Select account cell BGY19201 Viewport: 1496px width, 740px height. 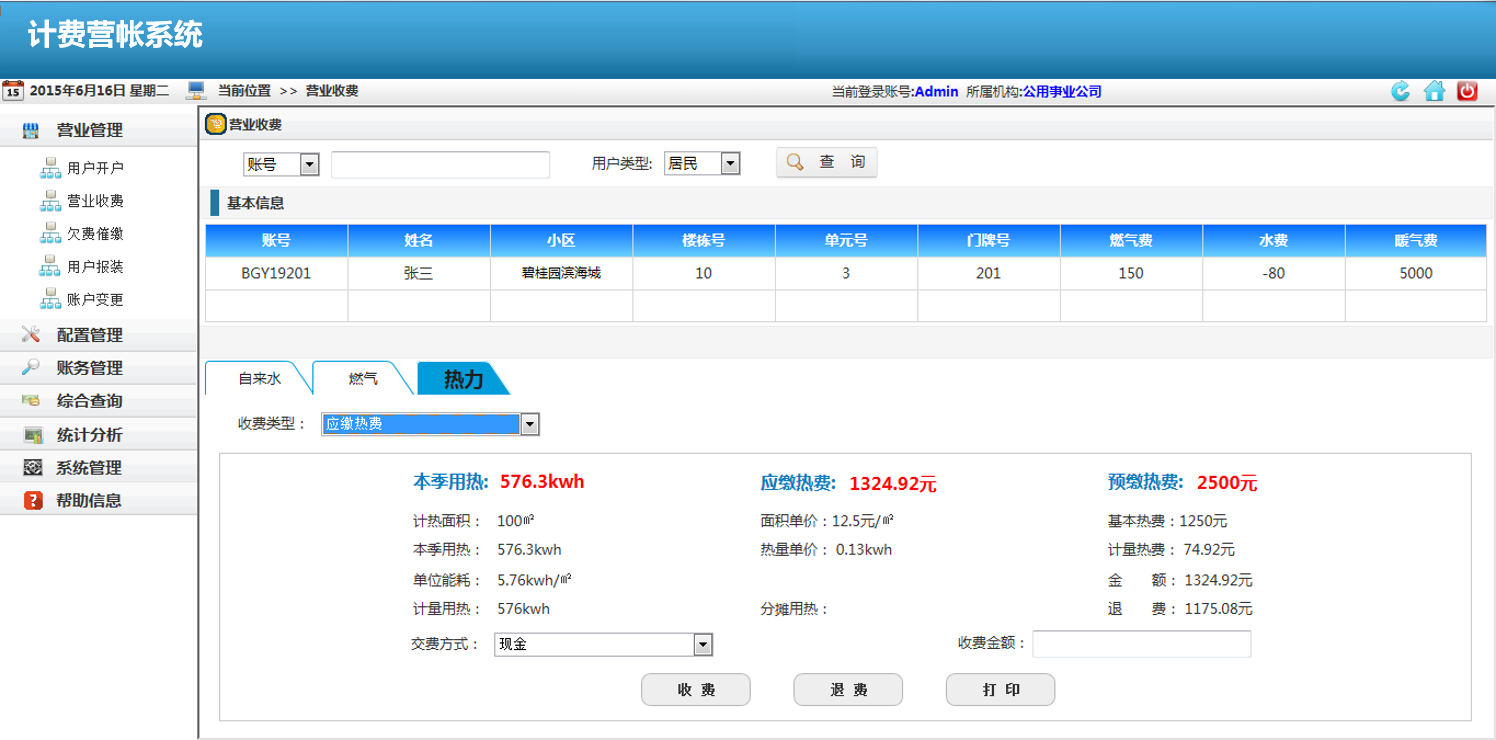click(x=276, y=273)
